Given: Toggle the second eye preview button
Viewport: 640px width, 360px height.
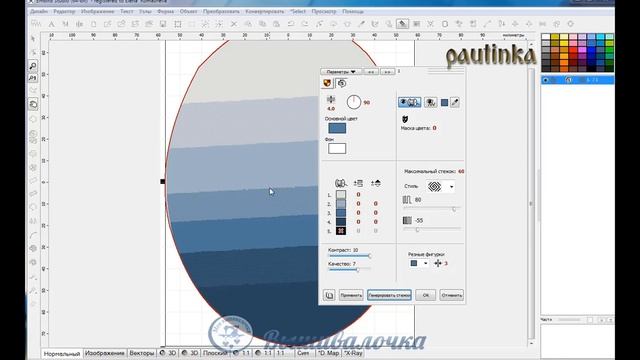Looking at the screenshot, I should pyautogui.click(x=431, y=102).
